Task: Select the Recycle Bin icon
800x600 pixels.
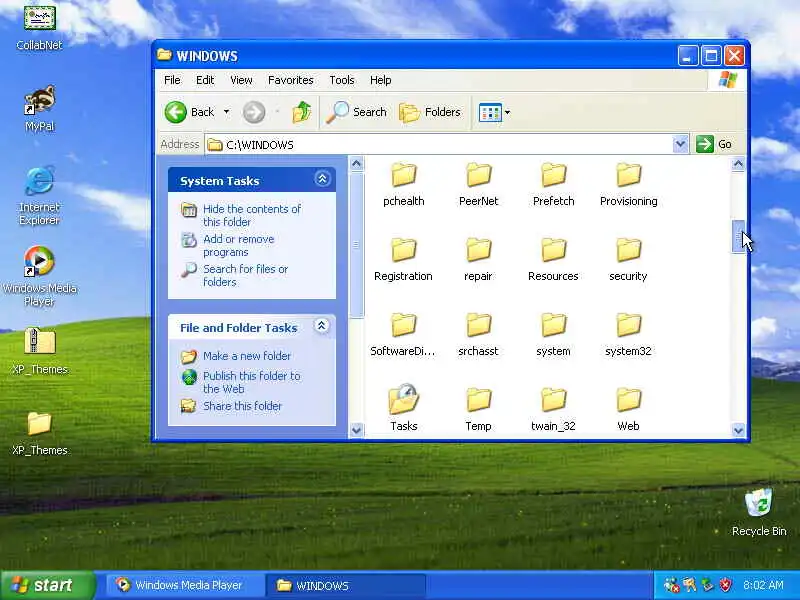Action: (759, 512)
